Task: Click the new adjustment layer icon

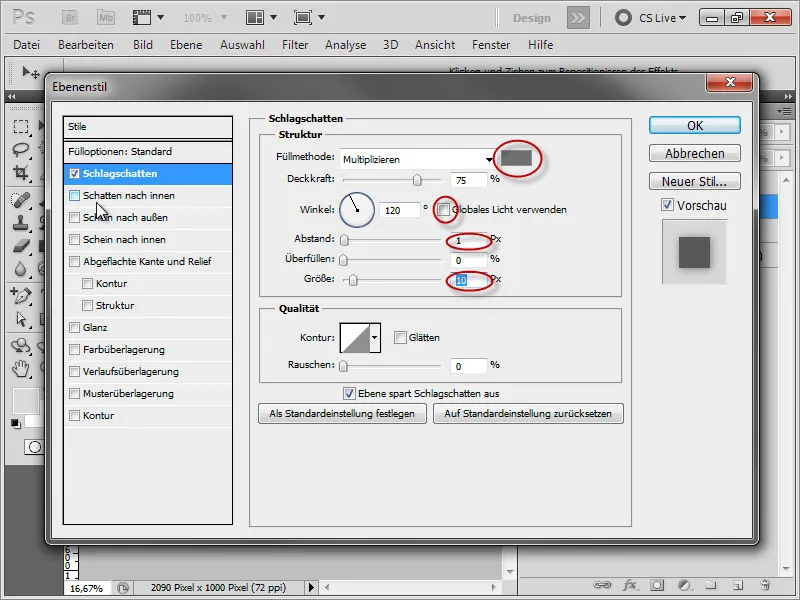Action: (x=684, y=585)
